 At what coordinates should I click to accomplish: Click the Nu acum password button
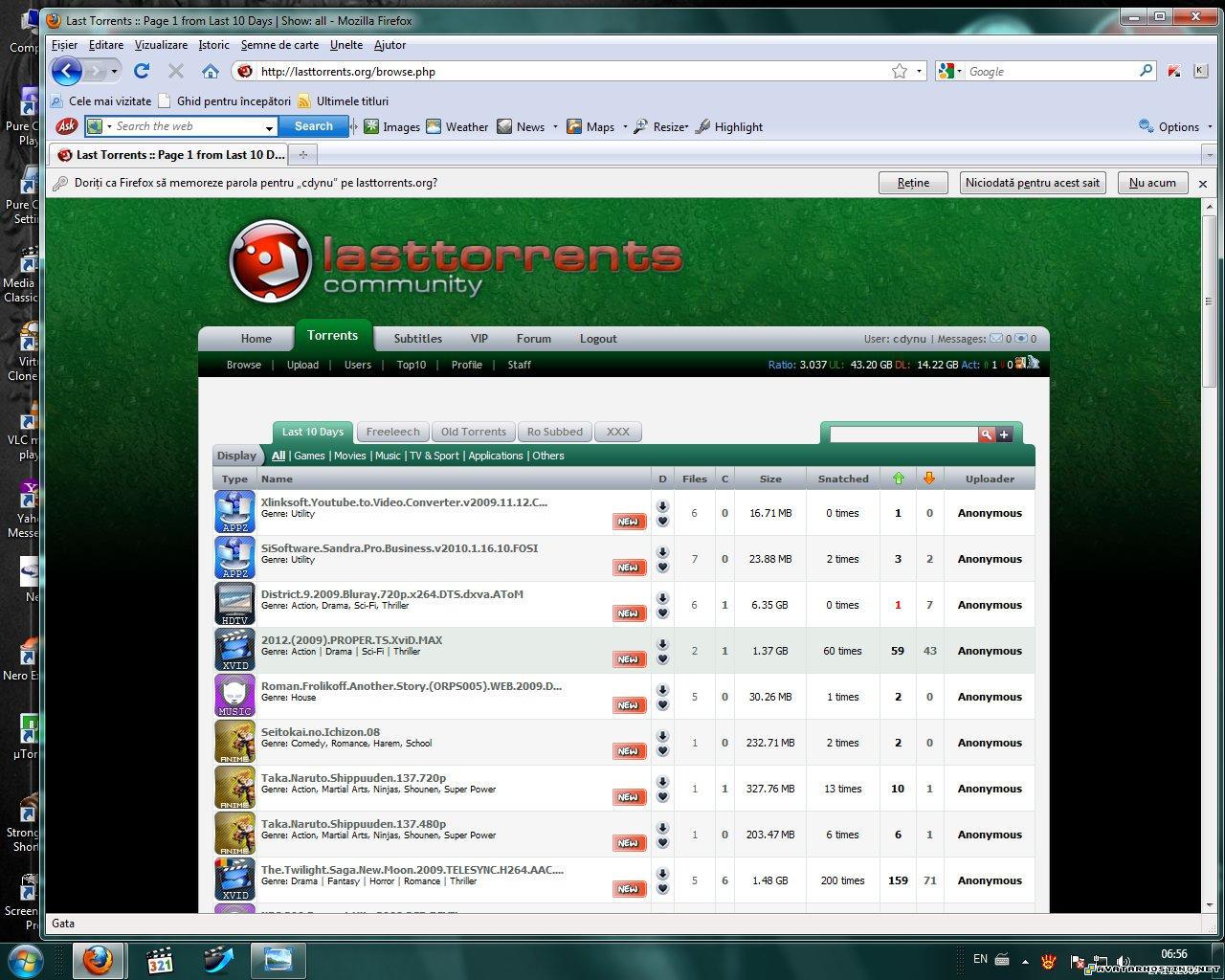pyautogui.click(x=1152, y=183)
